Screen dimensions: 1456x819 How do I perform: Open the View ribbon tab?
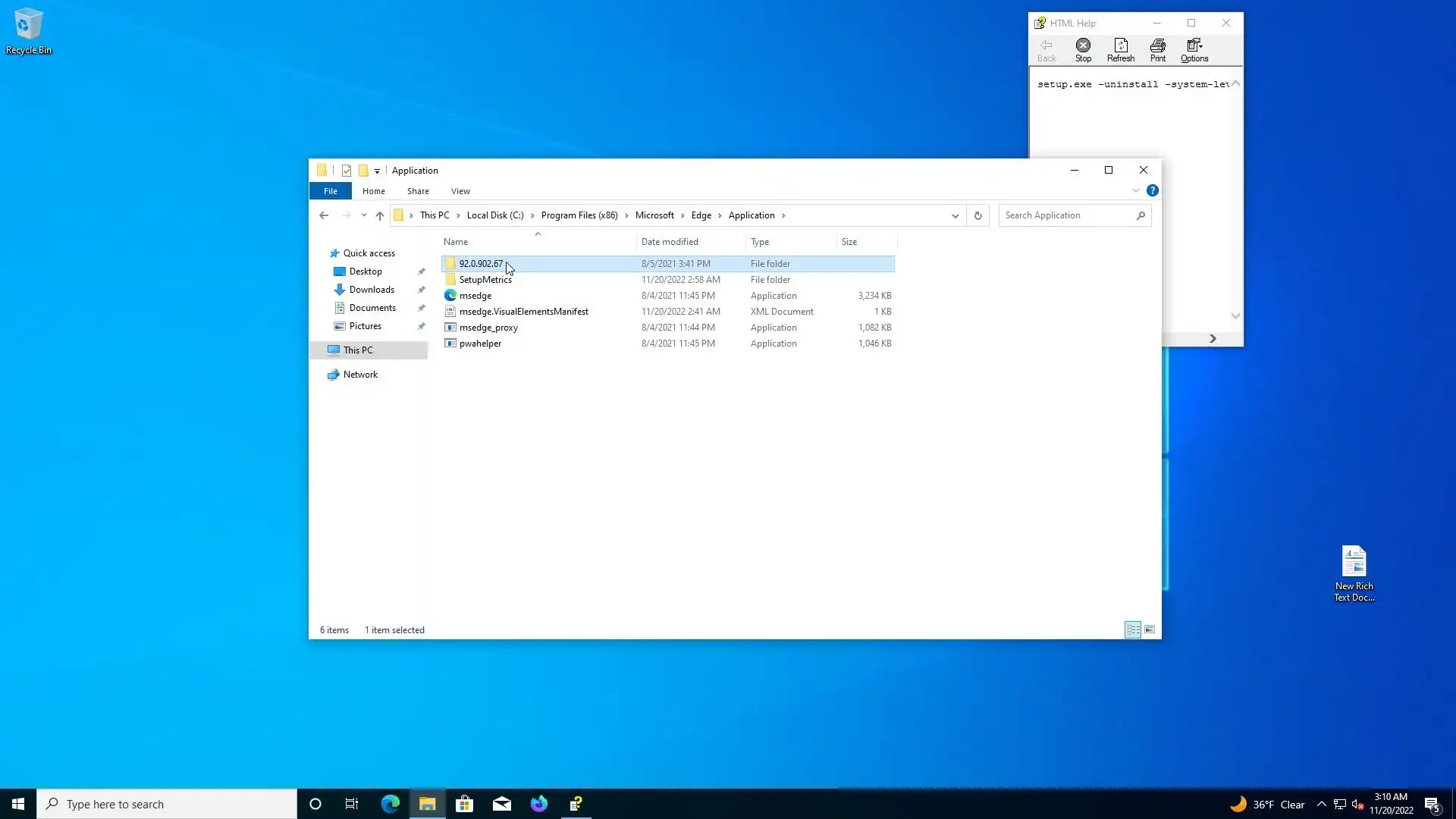pos(460,191)
